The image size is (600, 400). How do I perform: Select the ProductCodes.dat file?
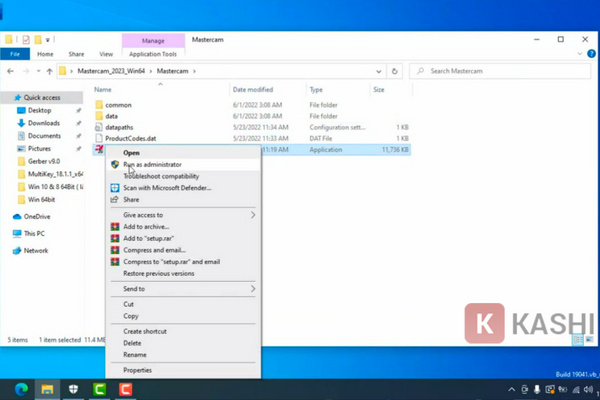point(130,139)
